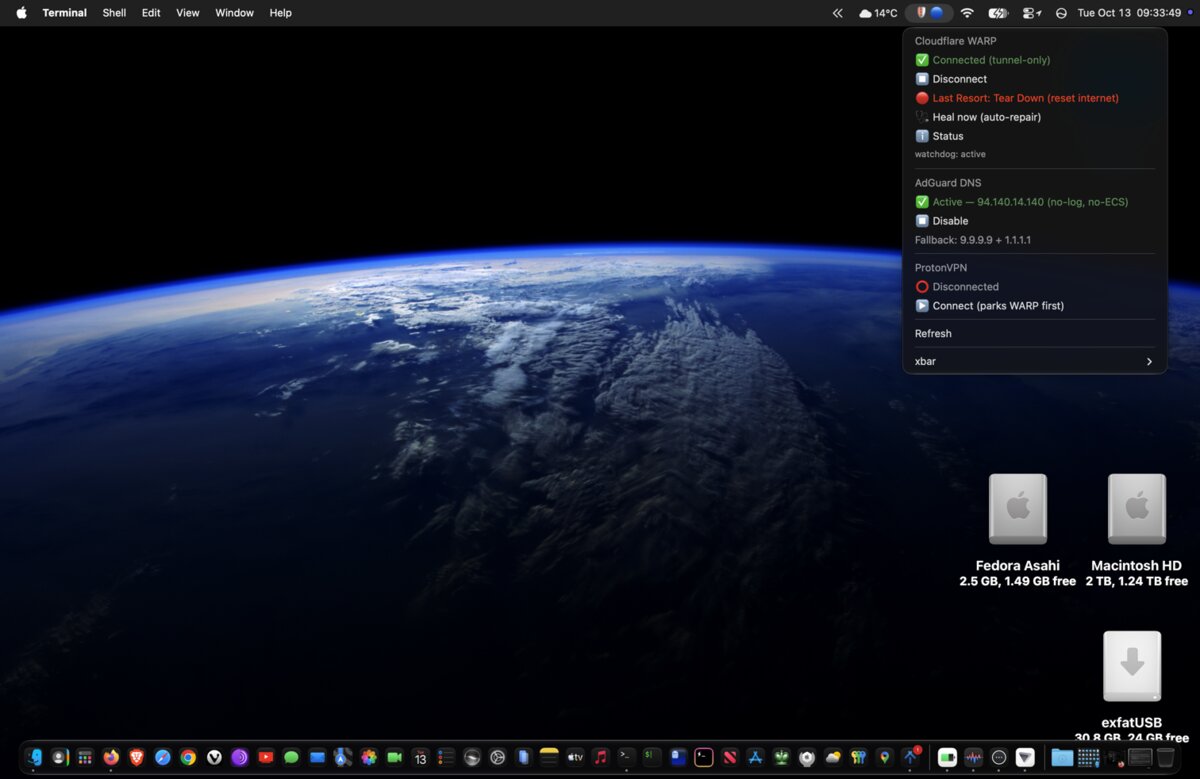The height and width of the screenshot is (779, 1200).
Task: Open the Shell menu
Action: [x=114, y=13]
